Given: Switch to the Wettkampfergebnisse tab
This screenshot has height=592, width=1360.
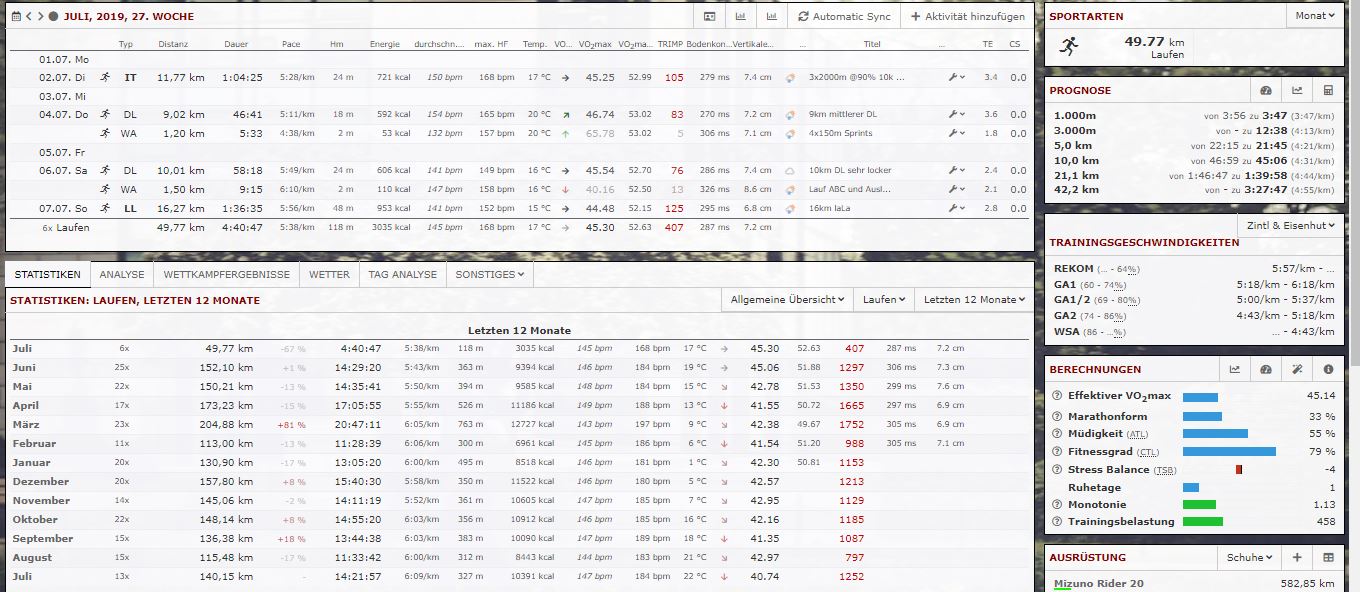Looking at the screenshot, I should click(226, 274).
